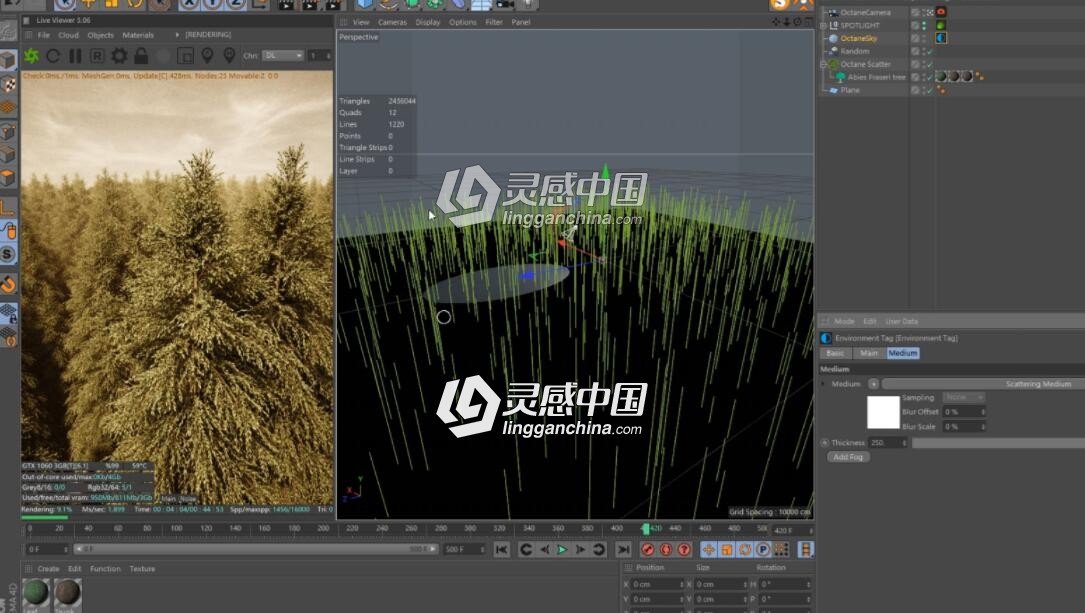Click the autokeying red button
This screenshot has height=613, width=1085.
tap(666, 549)
